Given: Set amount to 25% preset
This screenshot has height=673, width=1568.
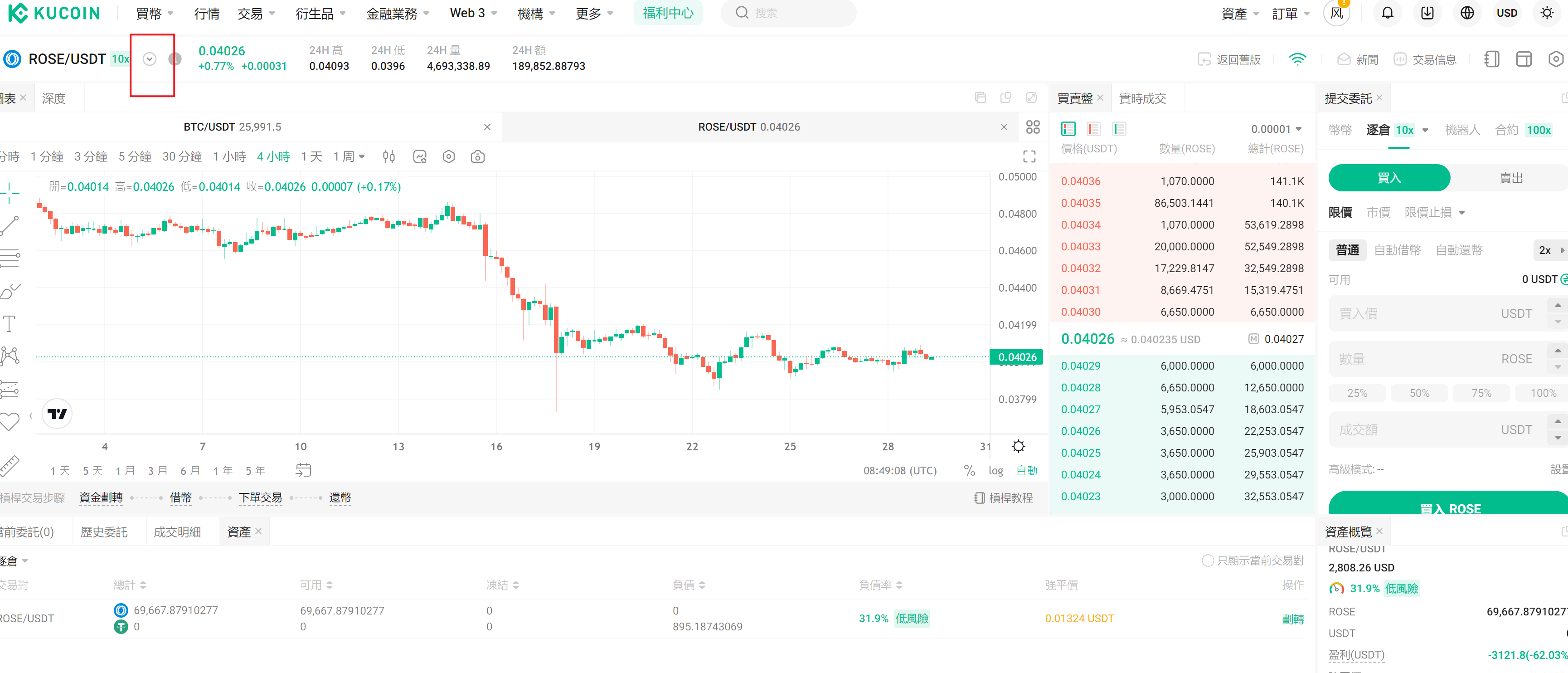Looking at the screenshot, I should coord(1357,393).
